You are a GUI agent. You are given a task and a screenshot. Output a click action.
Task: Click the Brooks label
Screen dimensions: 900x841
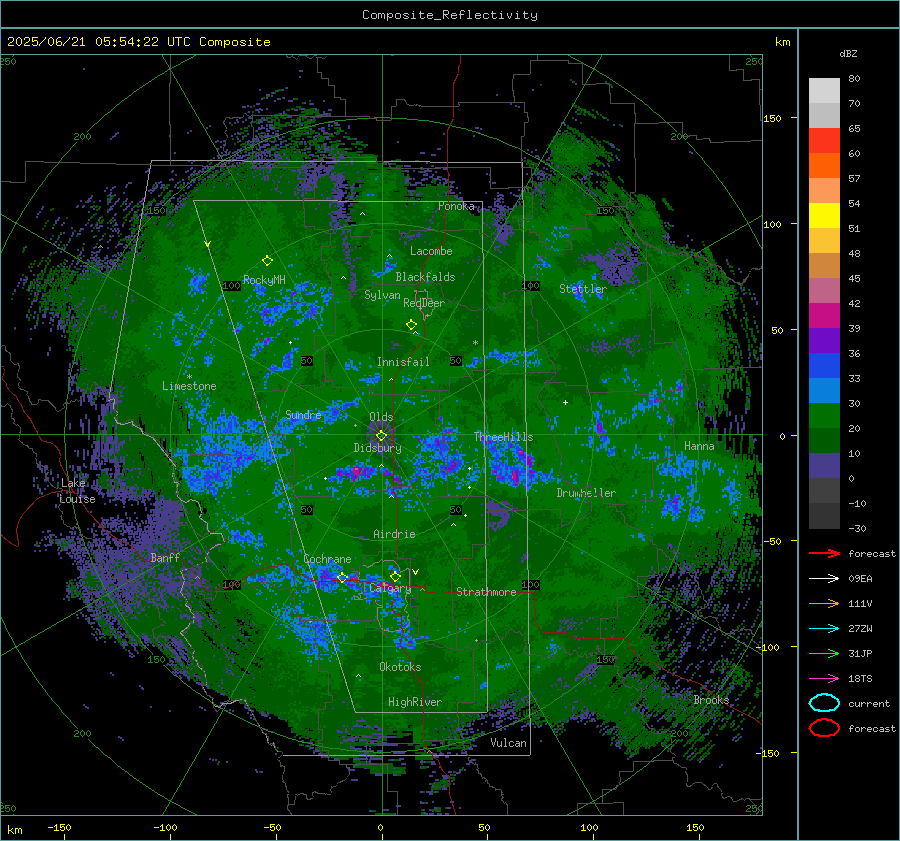point(711,700)
